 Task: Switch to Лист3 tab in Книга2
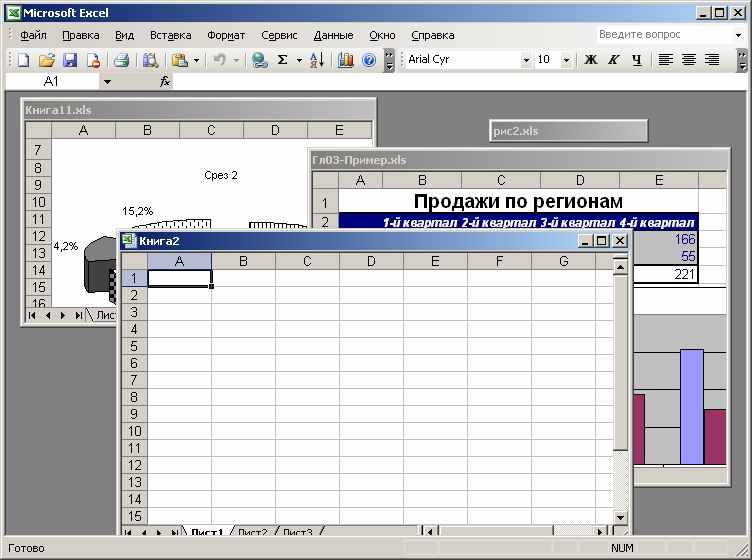click(297, 531)
